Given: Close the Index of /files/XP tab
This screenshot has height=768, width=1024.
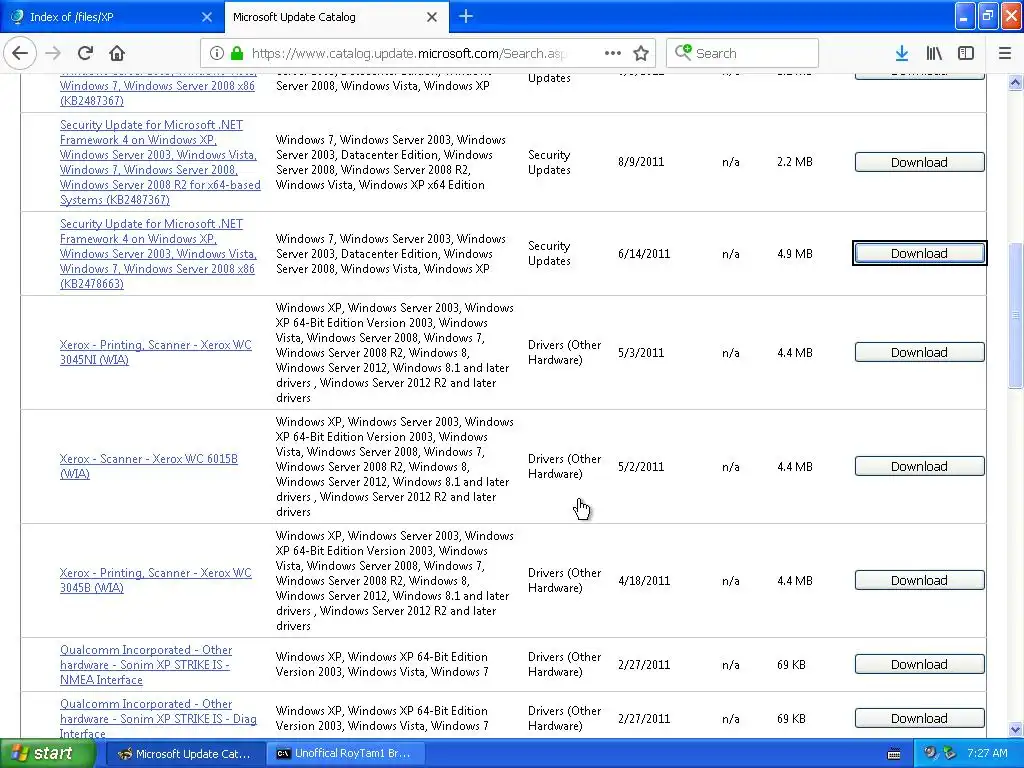Looking at the screenshot, I should [x=207, y=17].
